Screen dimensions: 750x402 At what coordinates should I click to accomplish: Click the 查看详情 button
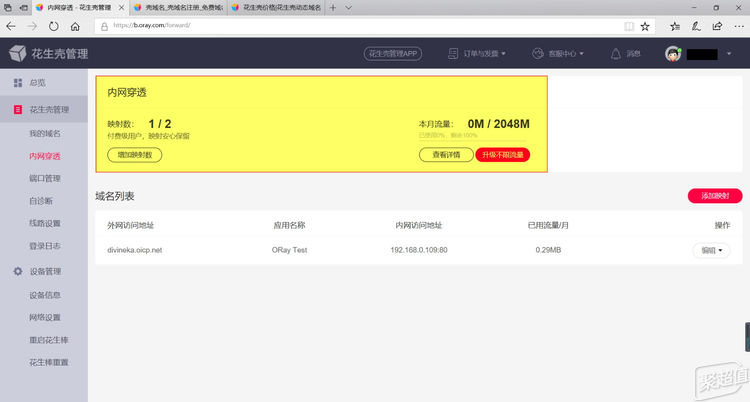click(446, 155)
